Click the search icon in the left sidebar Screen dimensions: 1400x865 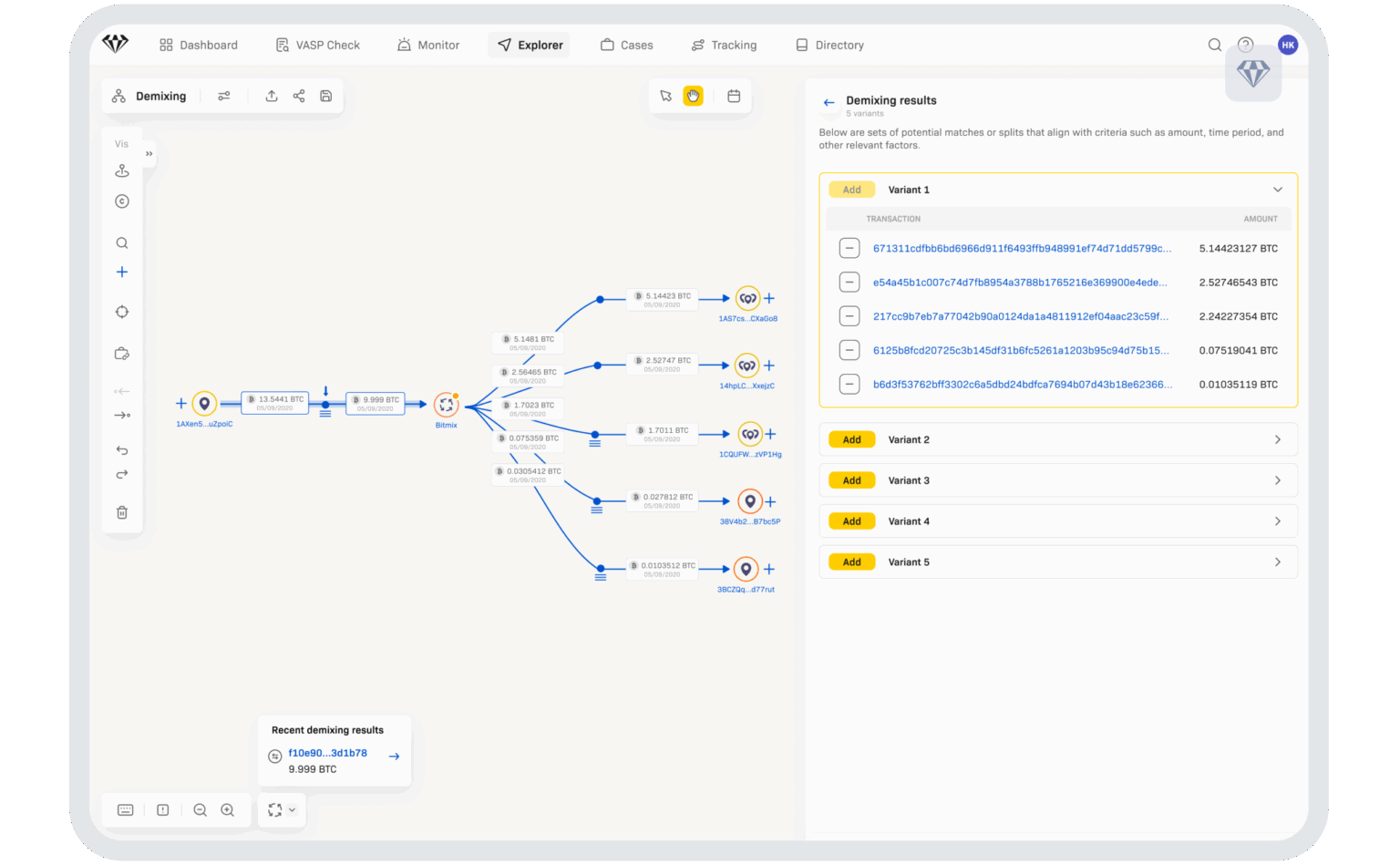pyautogui.click(x=122, y=242)
